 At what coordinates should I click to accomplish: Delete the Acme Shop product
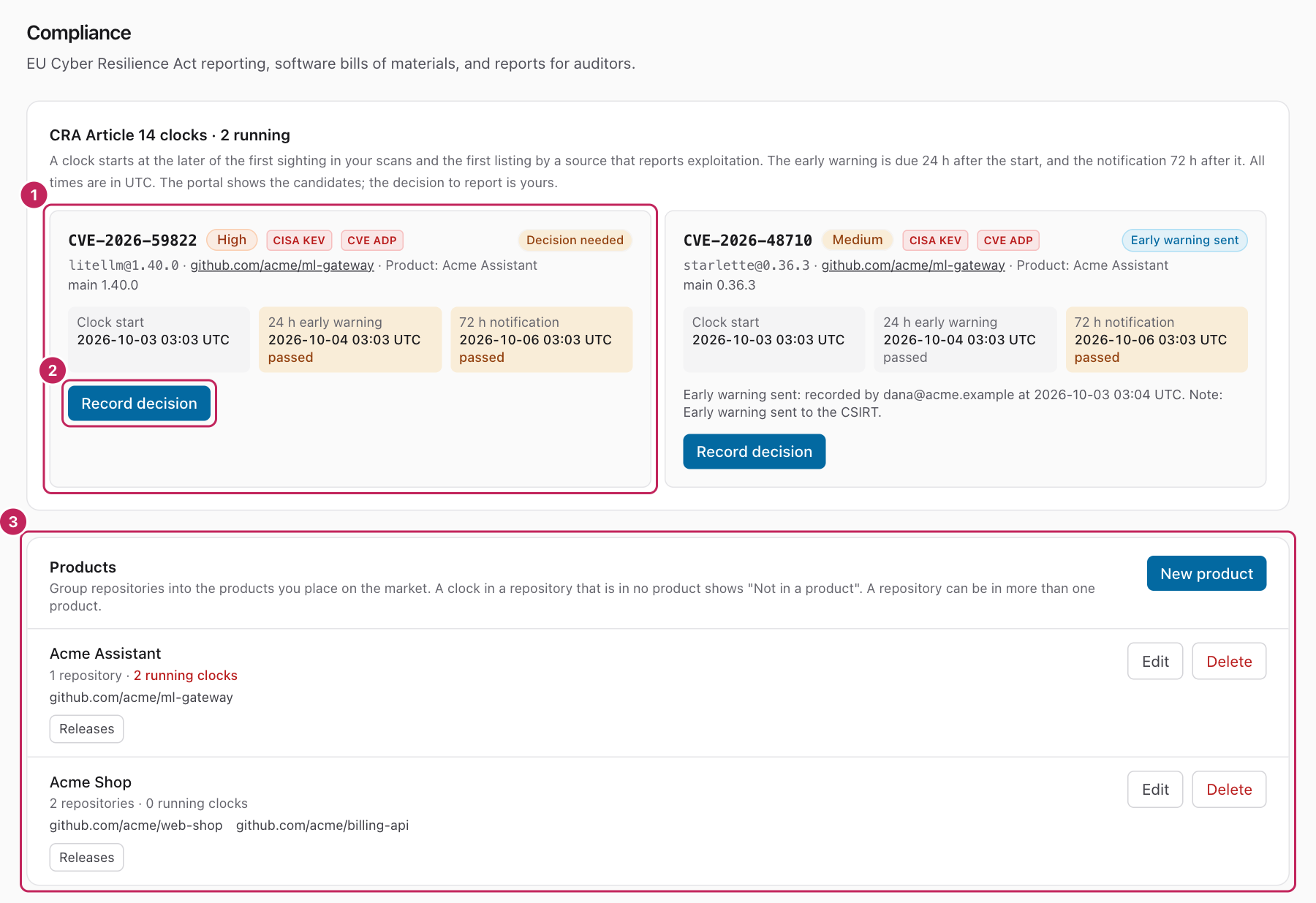click(x=1229, y=790)
